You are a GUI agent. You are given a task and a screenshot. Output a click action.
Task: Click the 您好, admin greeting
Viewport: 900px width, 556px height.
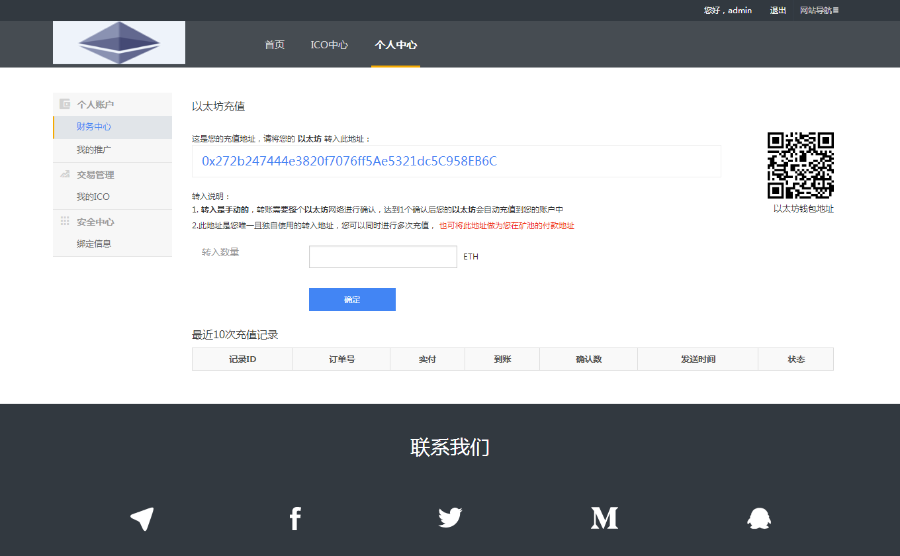[x=728, y=10]
